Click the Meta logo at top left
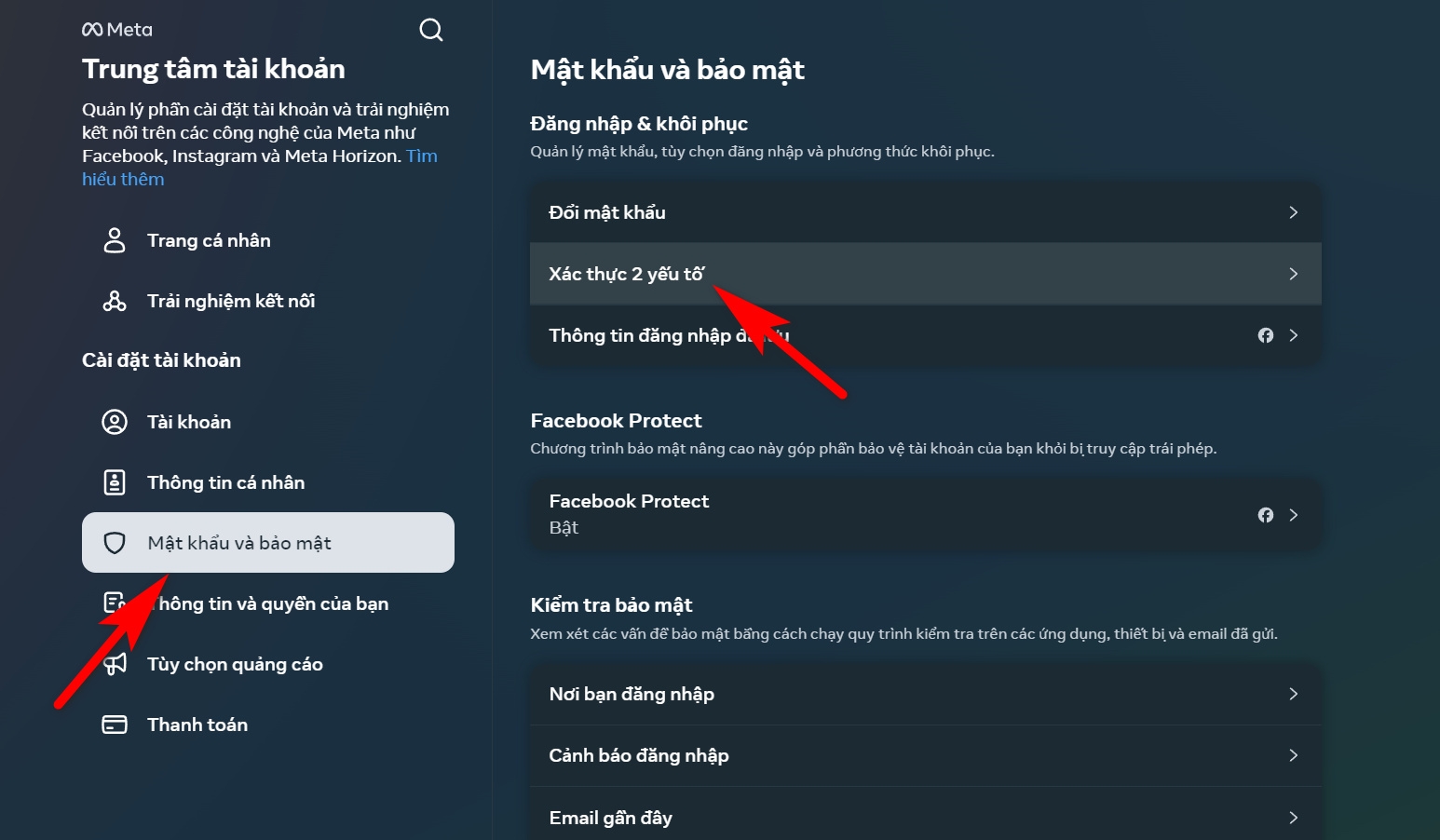The height and width of the screenshot is (840, 1440). coord(117,29)
